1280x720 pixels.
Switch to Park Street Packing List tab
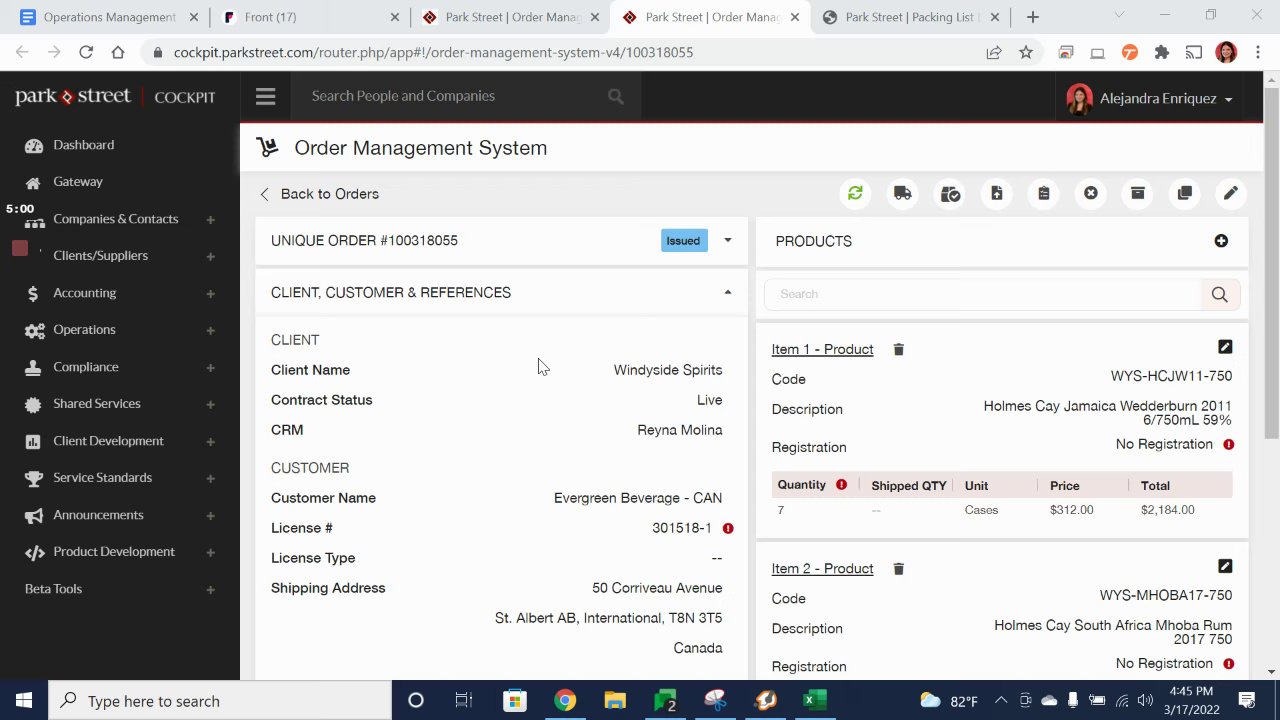[x=910, y=17]
